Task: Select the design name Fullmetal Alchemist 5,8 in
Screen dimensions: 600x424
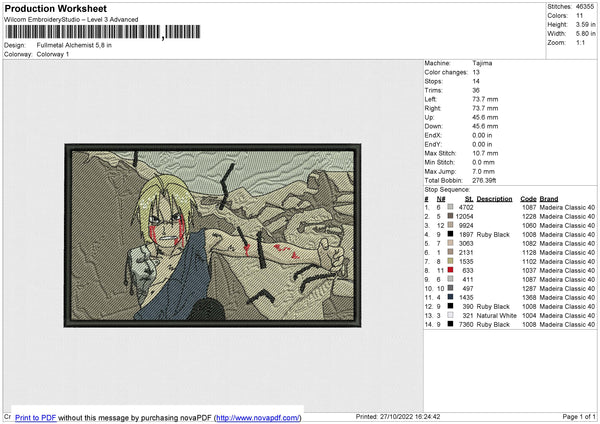Action: (x=74, y=45)
